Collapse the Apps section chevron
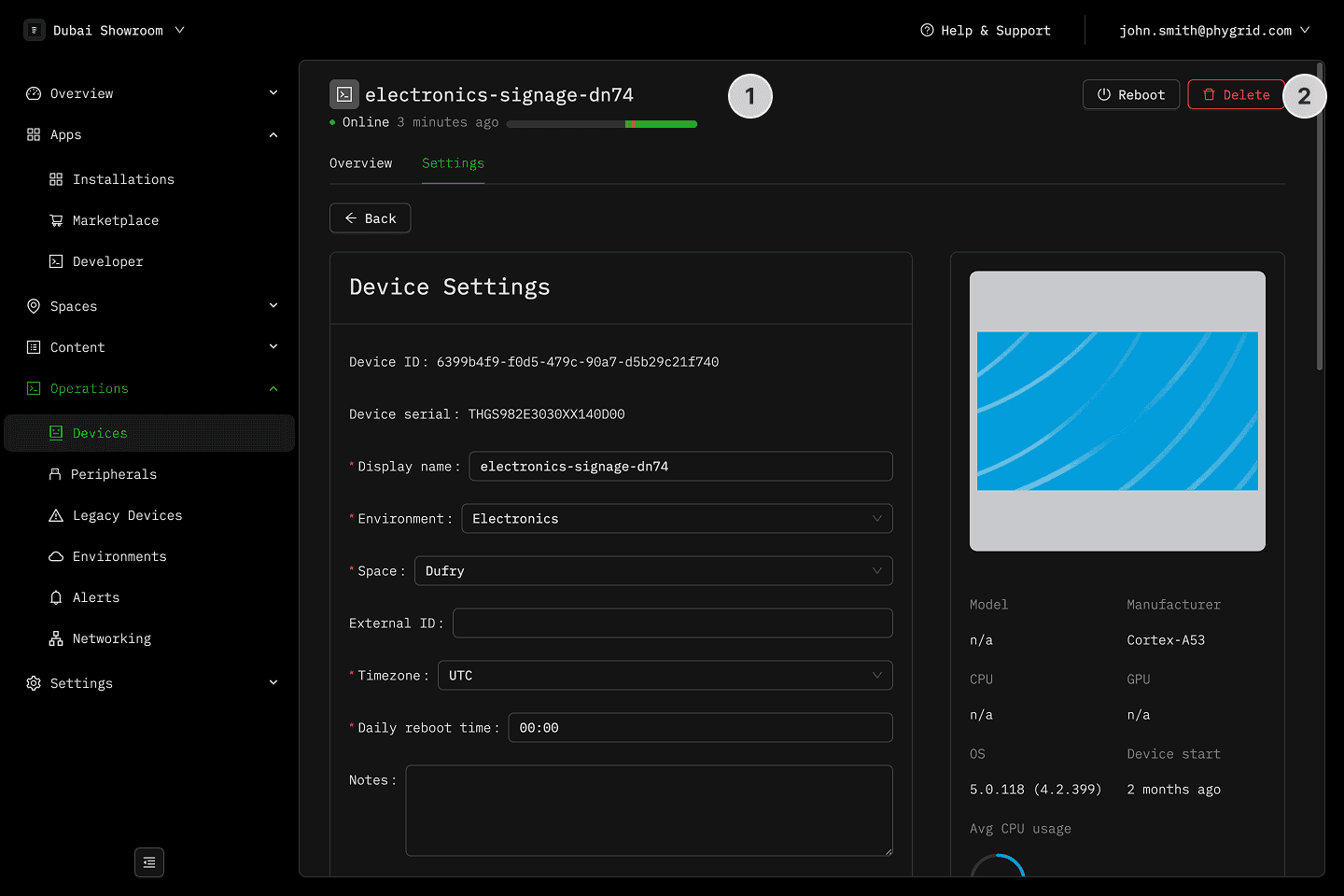The height and width of the screenshot is (896, 1344). (x=273, y=134)
